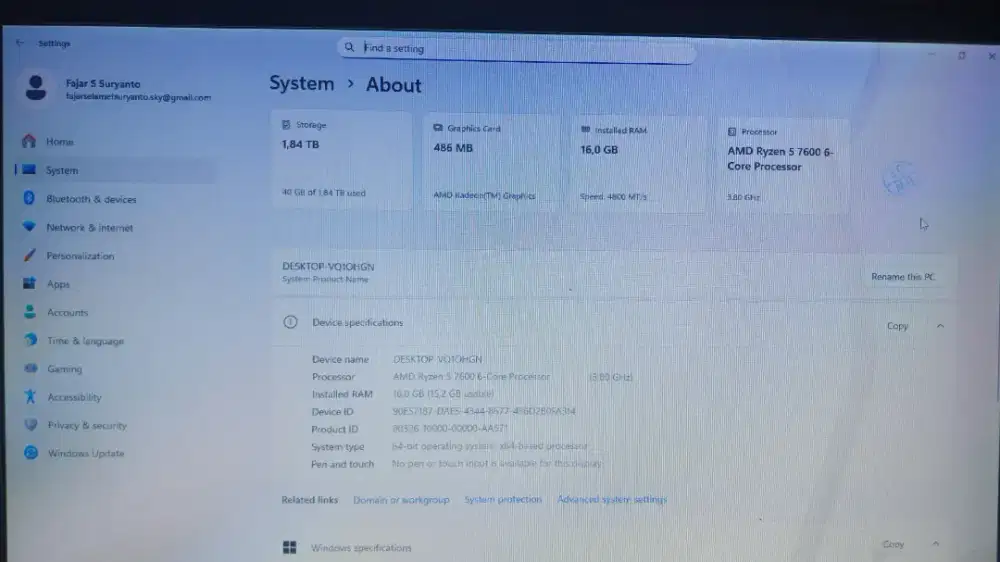
Task: Click the Network & internet wifi icon
Action: pyautogui.click(x=29, y=226)
